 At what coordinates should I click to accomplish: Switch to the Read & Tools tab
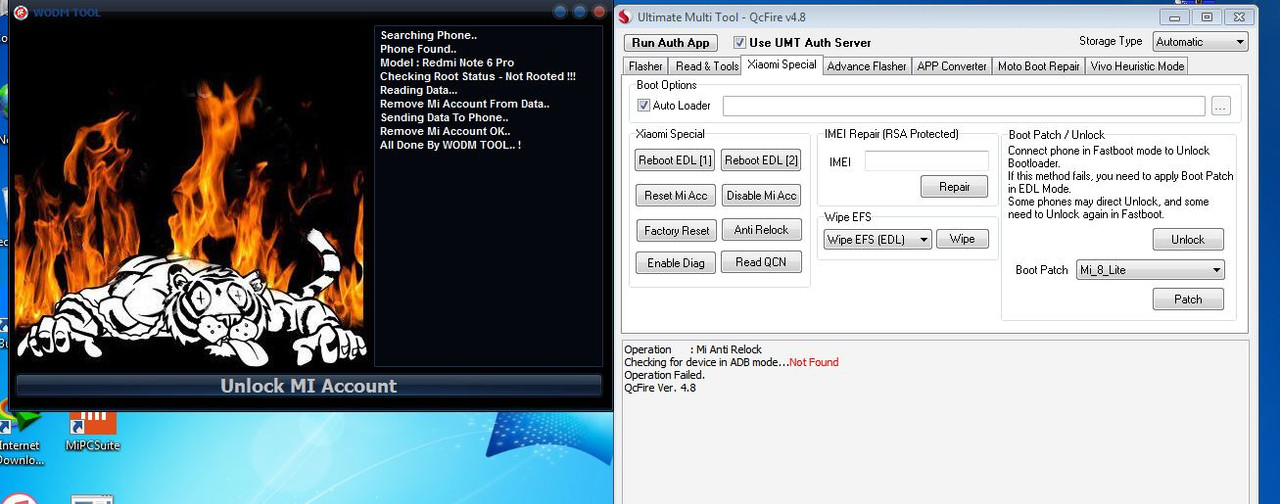707,66
